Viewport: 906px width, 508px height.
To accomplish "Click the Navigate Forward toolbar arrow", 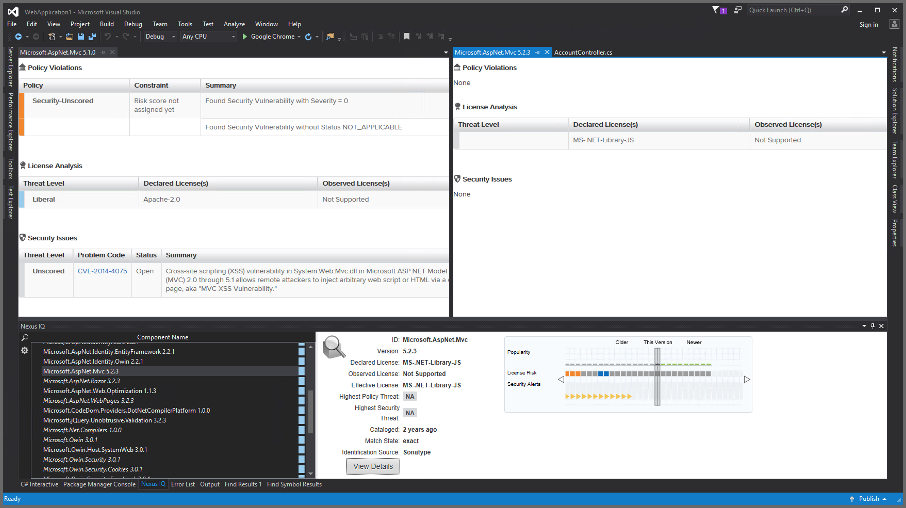I will click(x=36, y=36).
